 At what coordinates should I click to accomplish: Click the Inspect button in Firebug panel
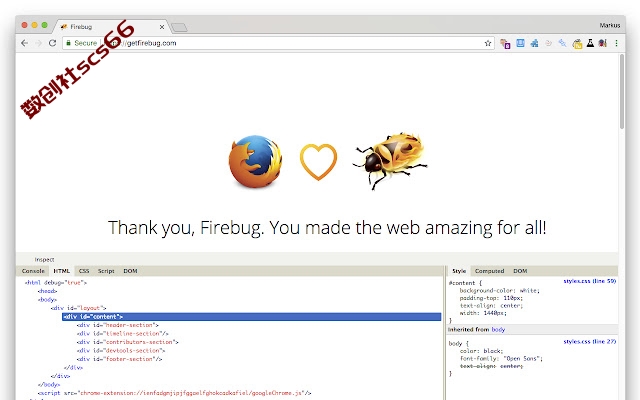coord(44,260)
